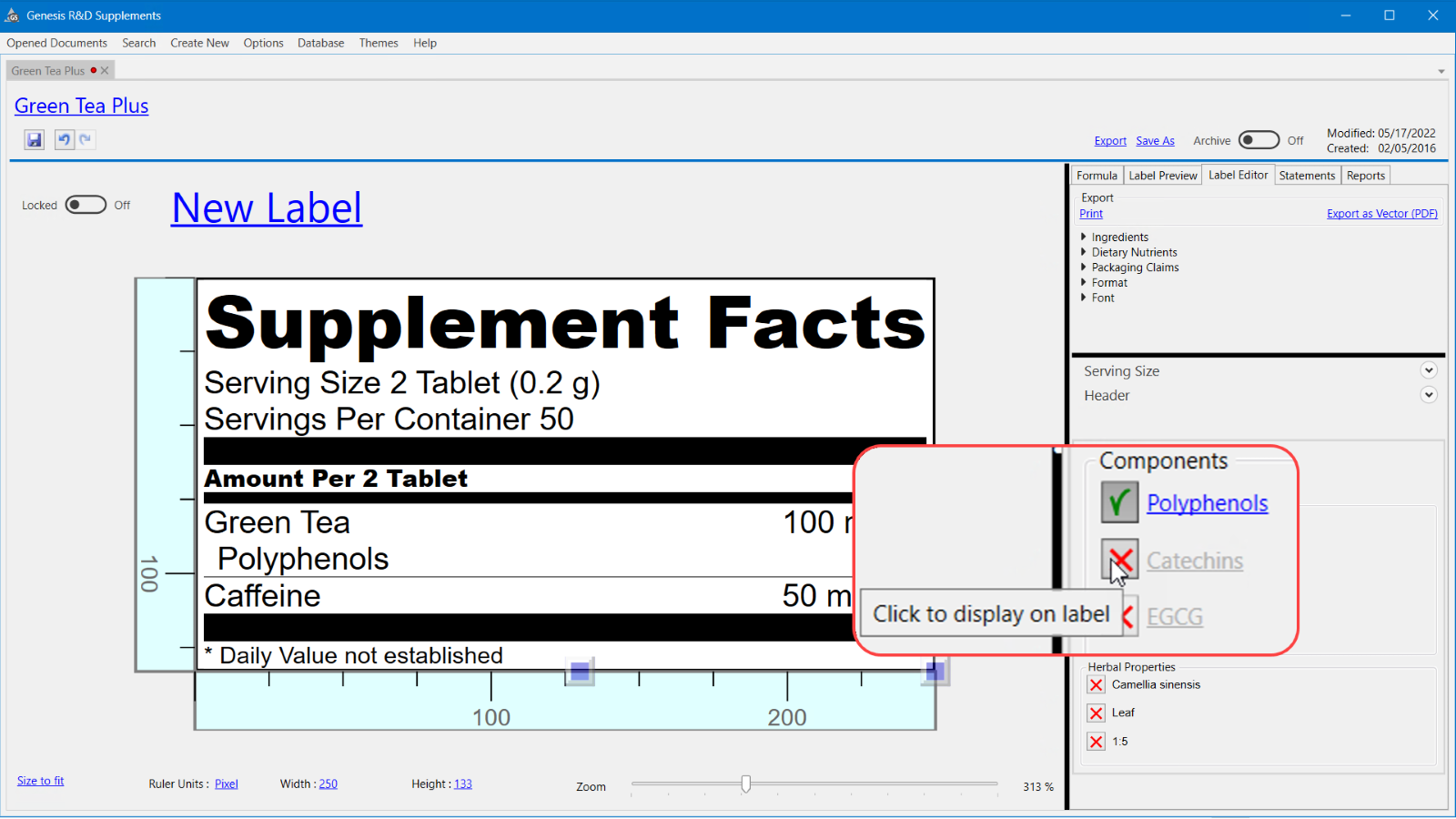Click the New Label name link
This screenshot has height=819, width=1456.
pos(267,207)
